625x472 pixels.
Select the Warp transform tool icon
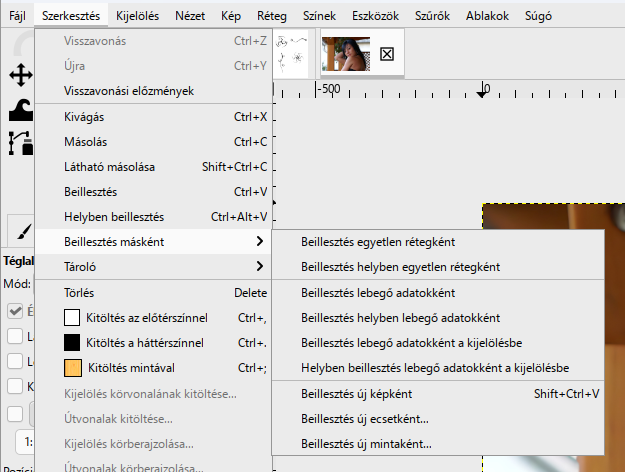coord(21,110)
